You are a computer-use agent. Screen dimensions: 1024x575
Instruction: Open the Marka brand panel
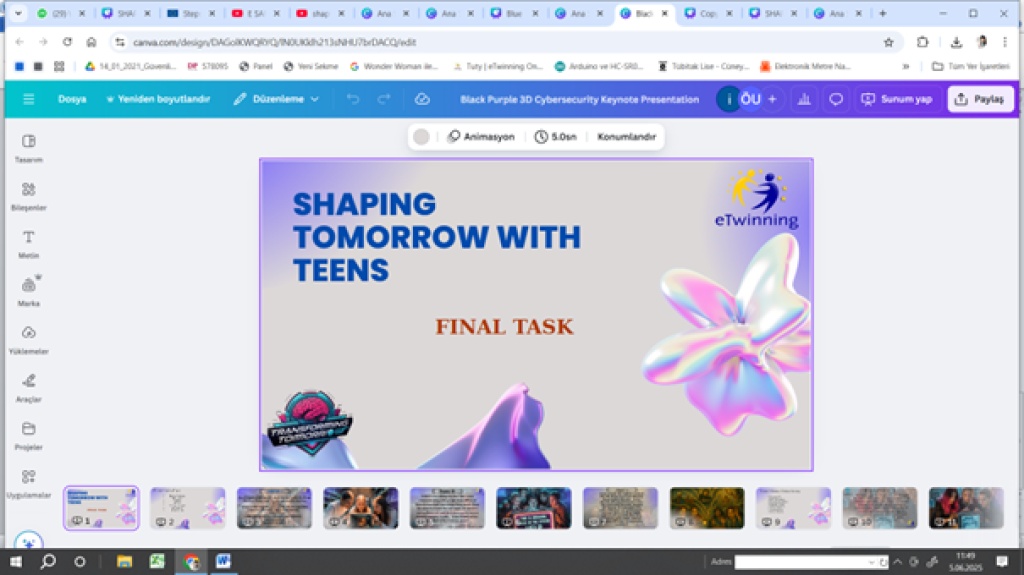28,290
